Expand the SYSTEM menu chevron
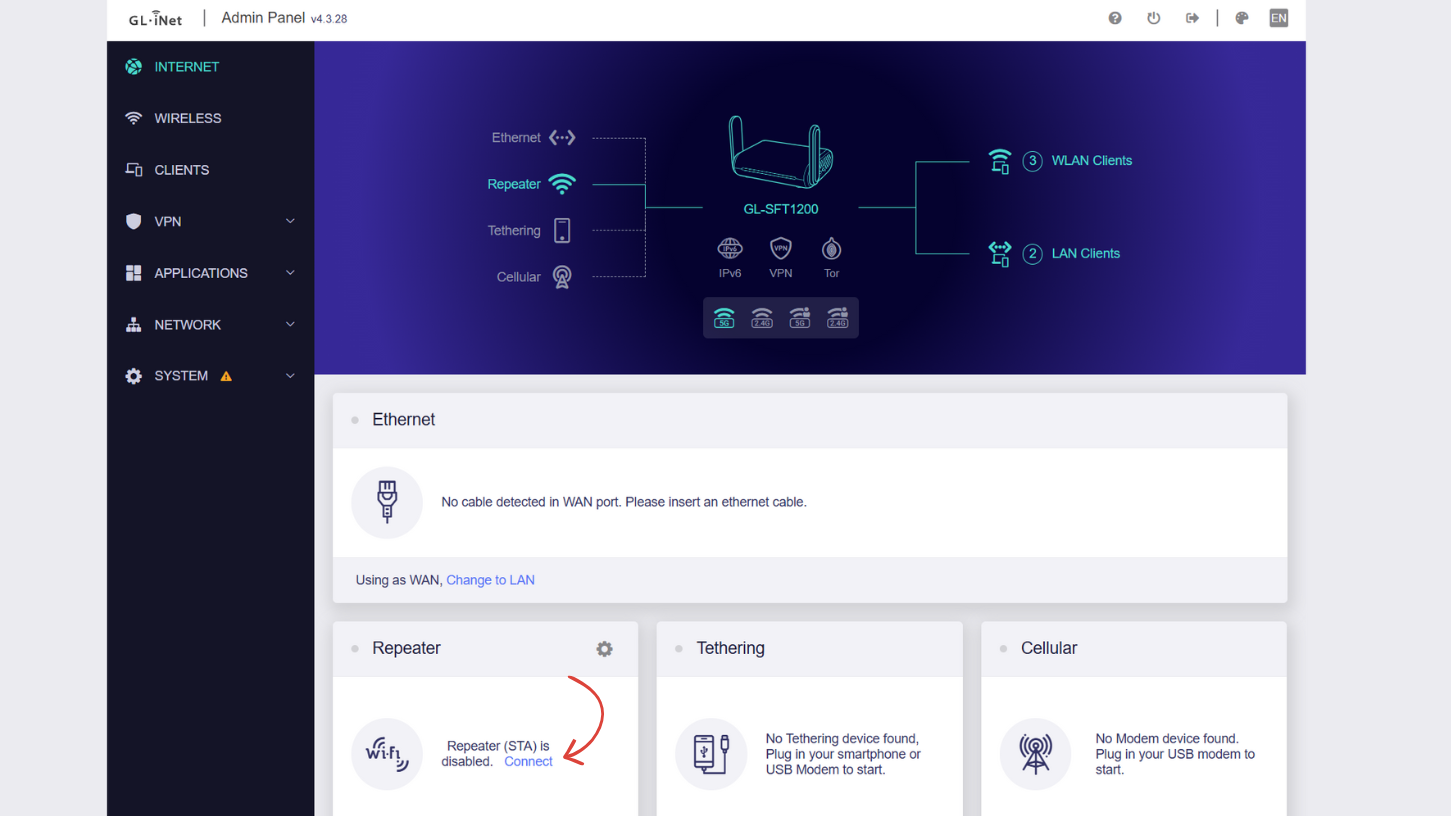Viewport: 1451px width, 816px height. 290,376
